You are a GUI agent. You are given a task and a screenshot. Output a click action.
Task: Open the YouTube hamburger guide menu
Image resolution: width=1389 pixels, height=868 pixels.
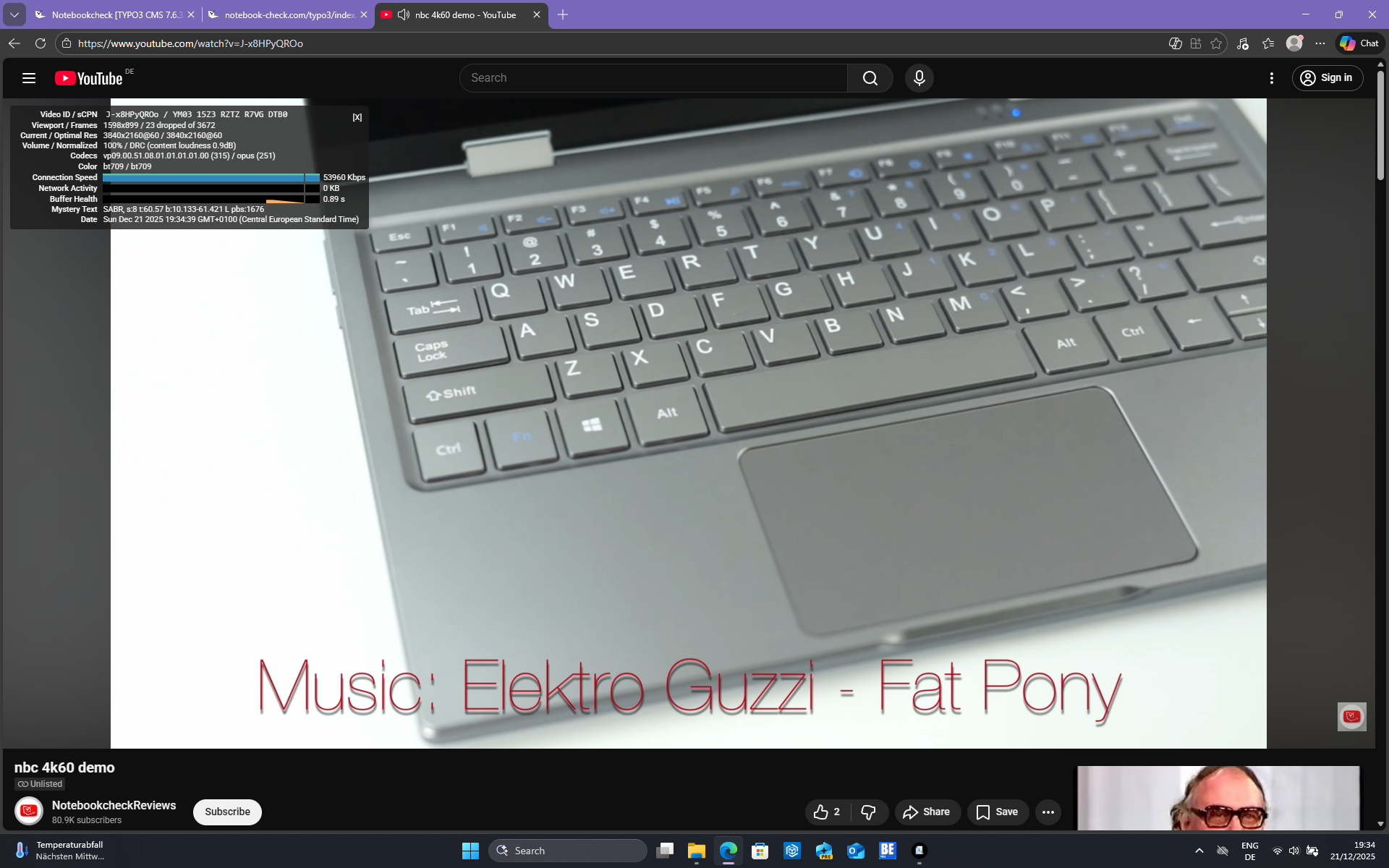pos(29,78)
